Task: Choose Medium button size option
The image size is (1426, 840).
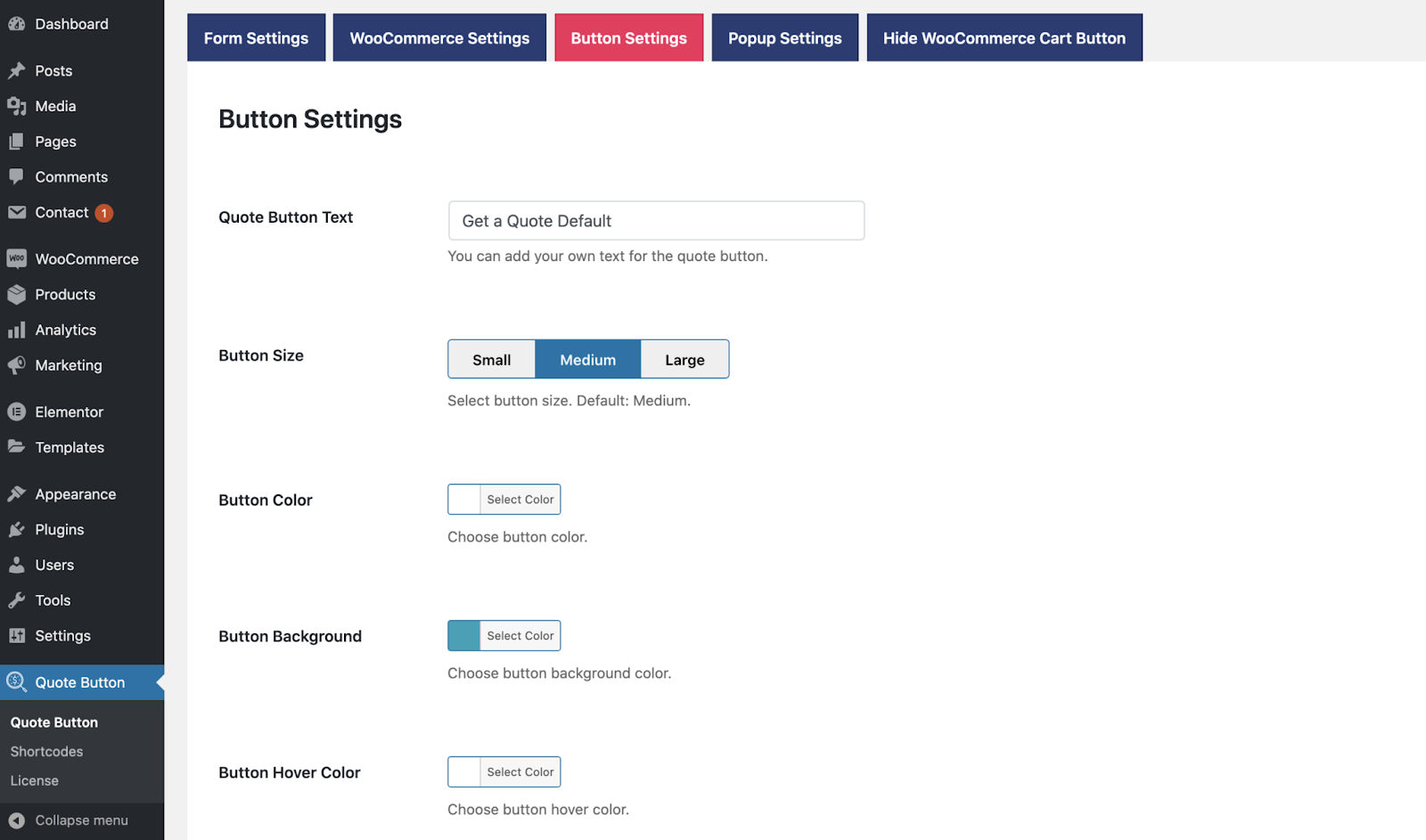Action: pos(588,359)
